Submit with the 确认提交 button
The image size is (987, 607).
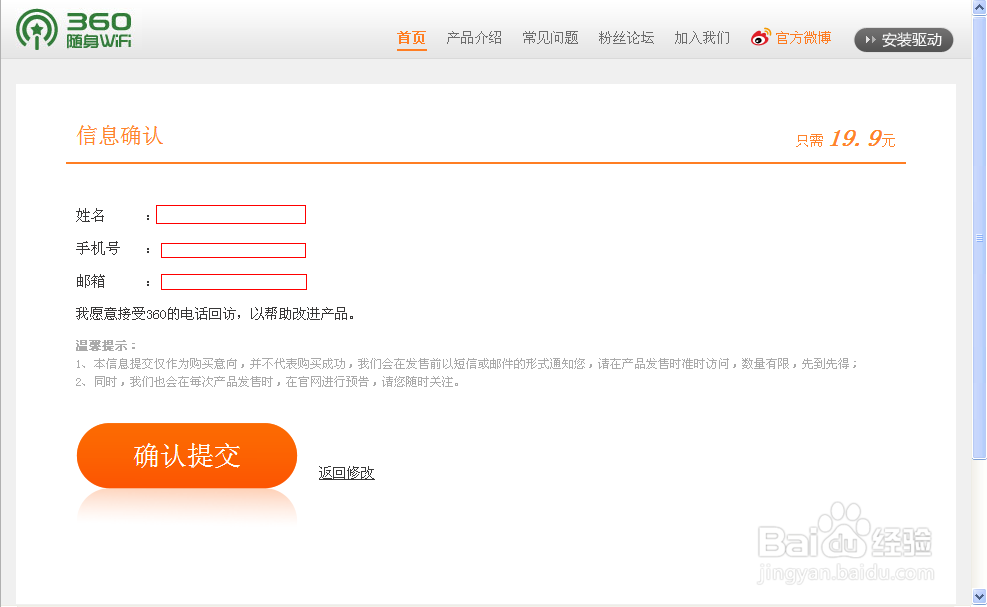[x=187, y=455]
